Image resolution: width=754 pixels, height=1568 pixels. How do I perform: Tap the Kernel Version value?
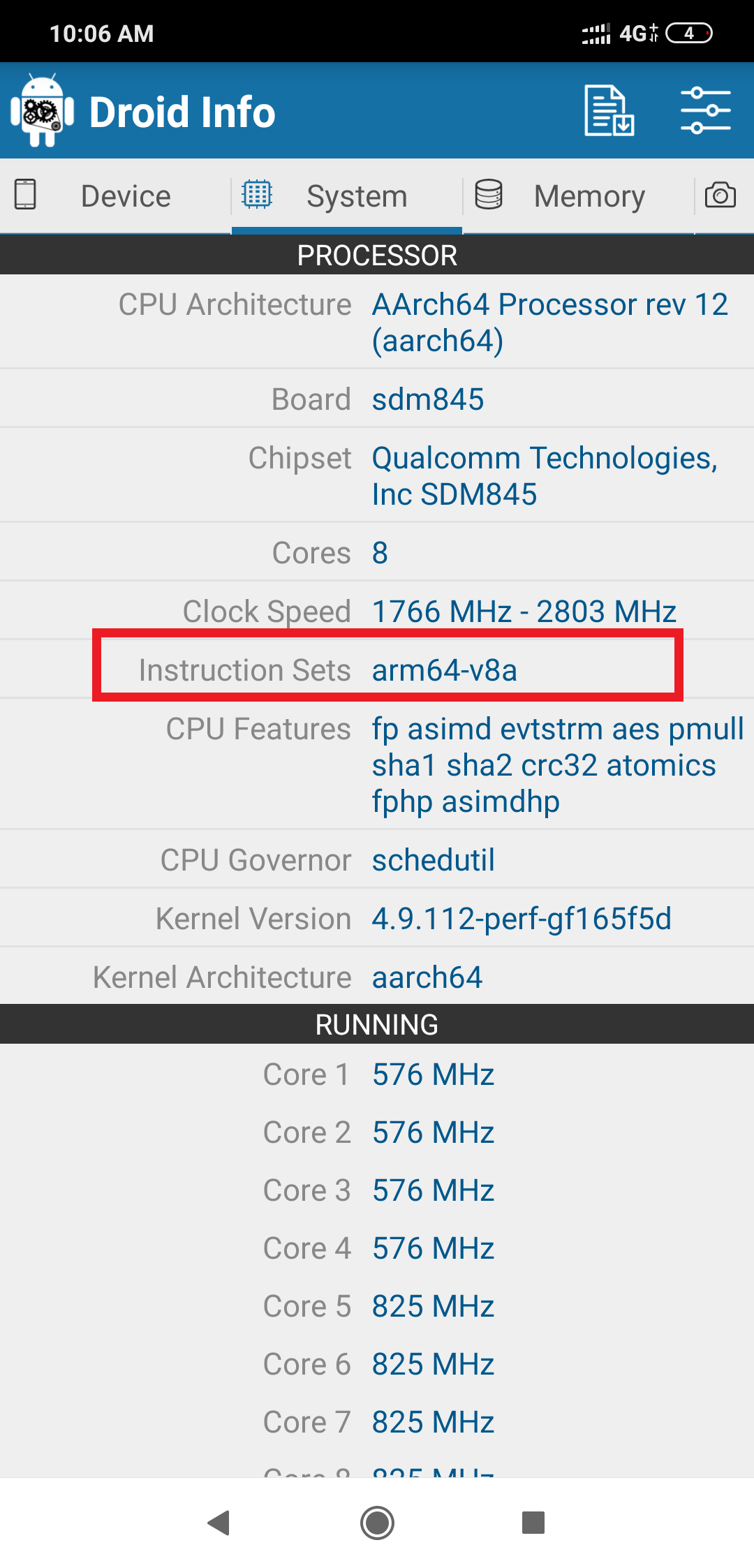coord(522,919)
